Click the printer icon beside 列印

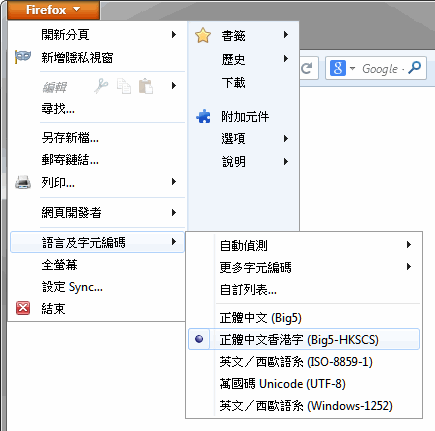pyautogui.click(x=23, y=182)
